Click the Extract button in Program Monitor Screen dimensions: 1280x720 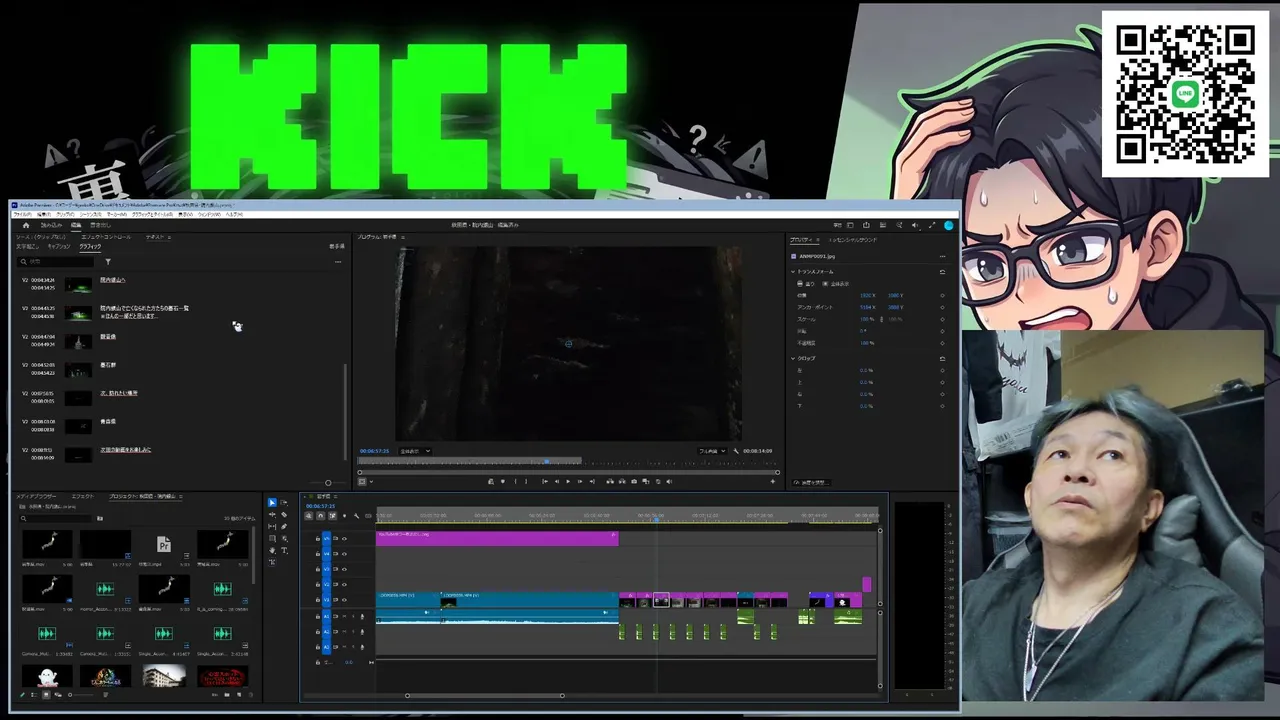pyautogui.click(x=621, y=481)
